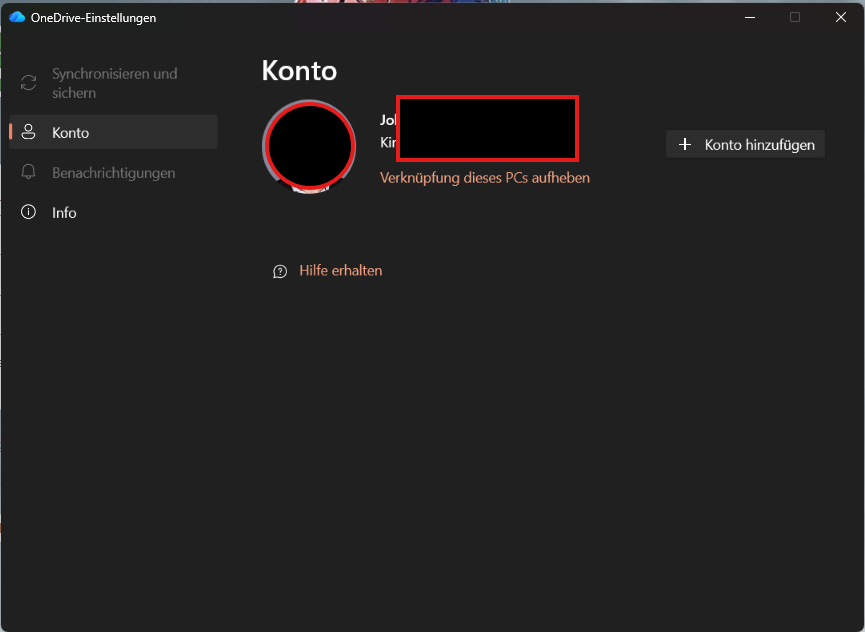
Task: Click the bell icon for Benachrichtigungen
Action: [28, 172]
